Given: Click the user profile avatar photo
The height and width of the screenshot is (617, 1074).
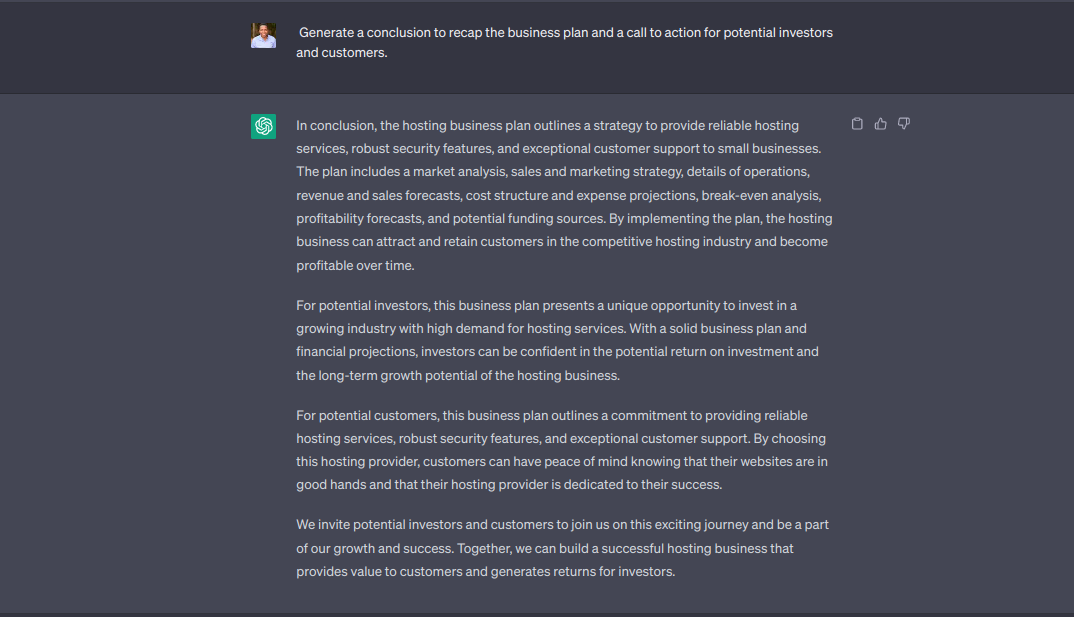Looking at the screenshot, I should tap(263, 36).
